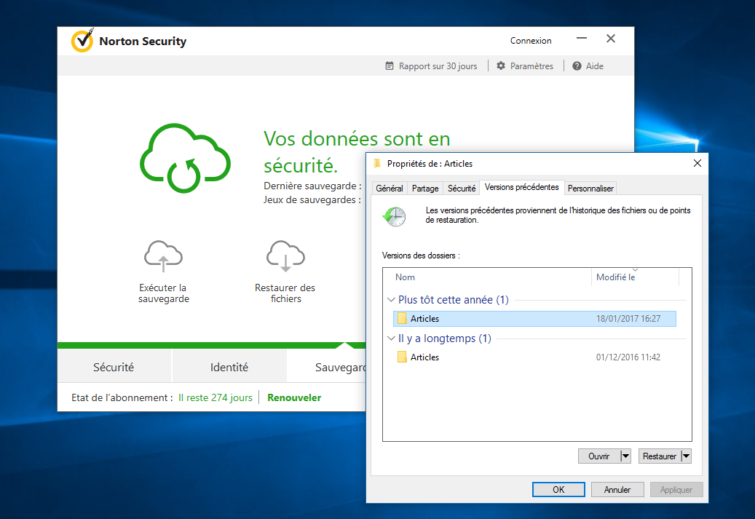Click Exécuter la sauvegarde label
The image size is (755, 519).
164,293
